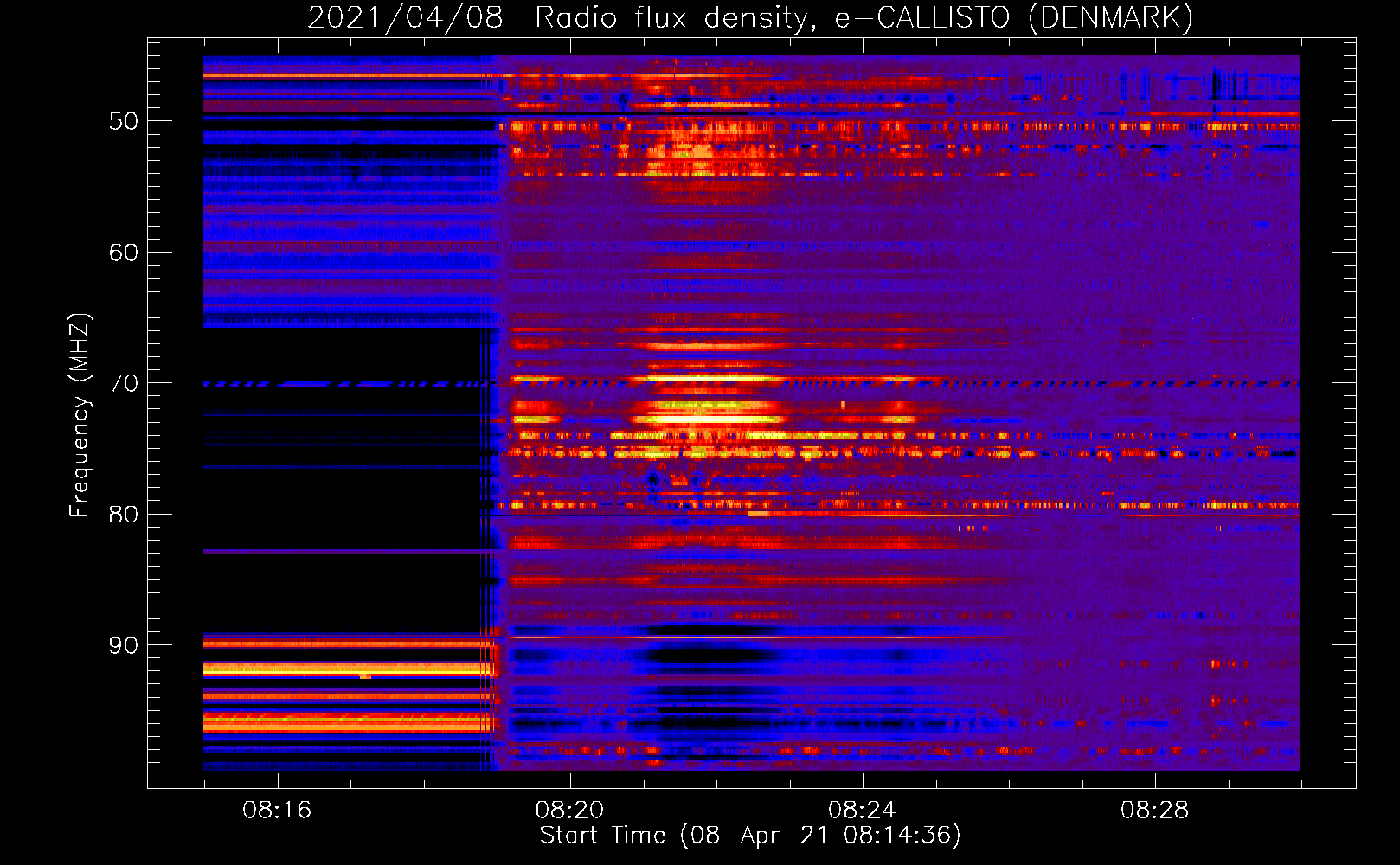Click the 90 MHz tick label
Image resolution: width=1400 pixels, height=865 pixels.
(124, 646)
